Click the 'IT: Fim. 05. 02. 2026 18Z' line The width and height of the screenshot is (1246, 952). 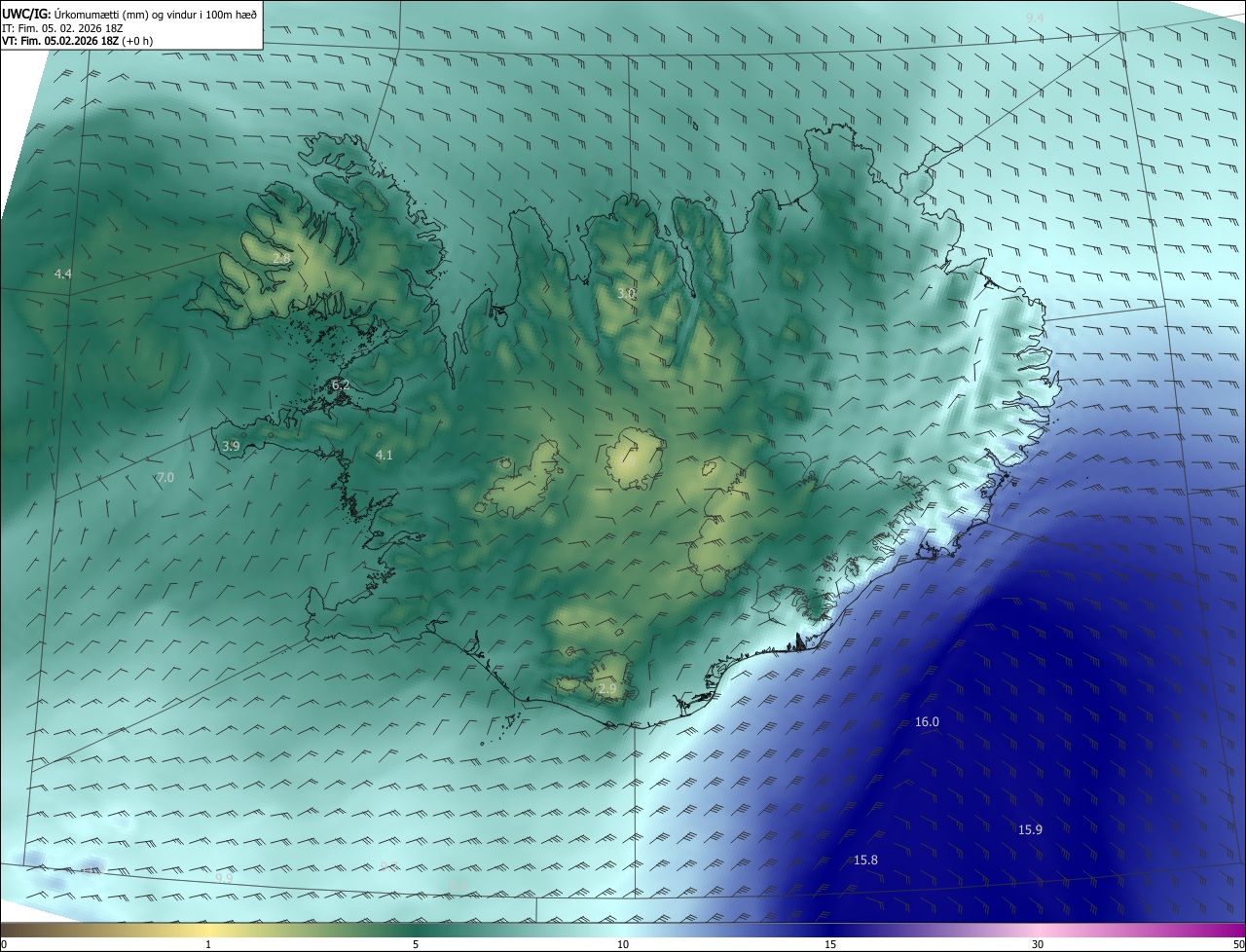(x=61, y=27)
